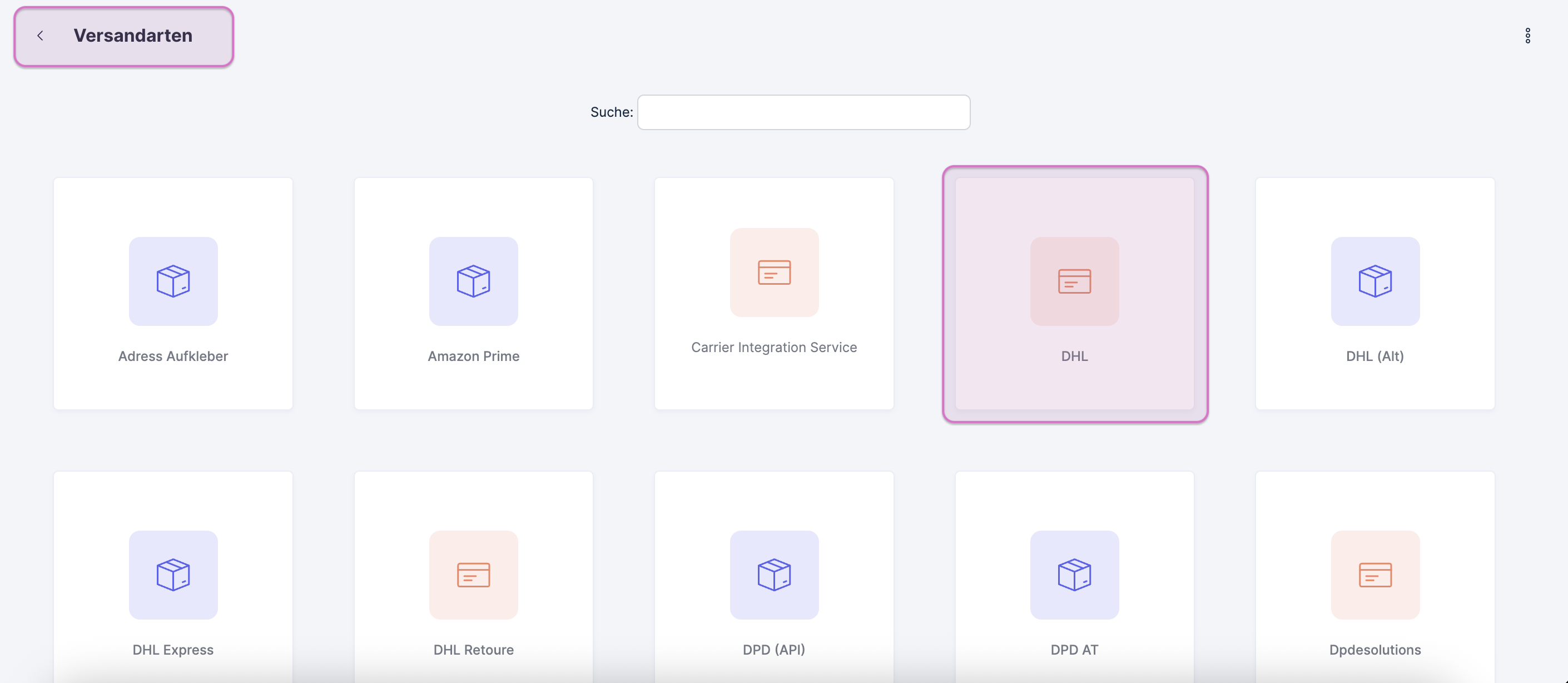The height and width of the screenshot is (683, 1568).
Task: Select the DPD (API) label
Action: [774, 650]
